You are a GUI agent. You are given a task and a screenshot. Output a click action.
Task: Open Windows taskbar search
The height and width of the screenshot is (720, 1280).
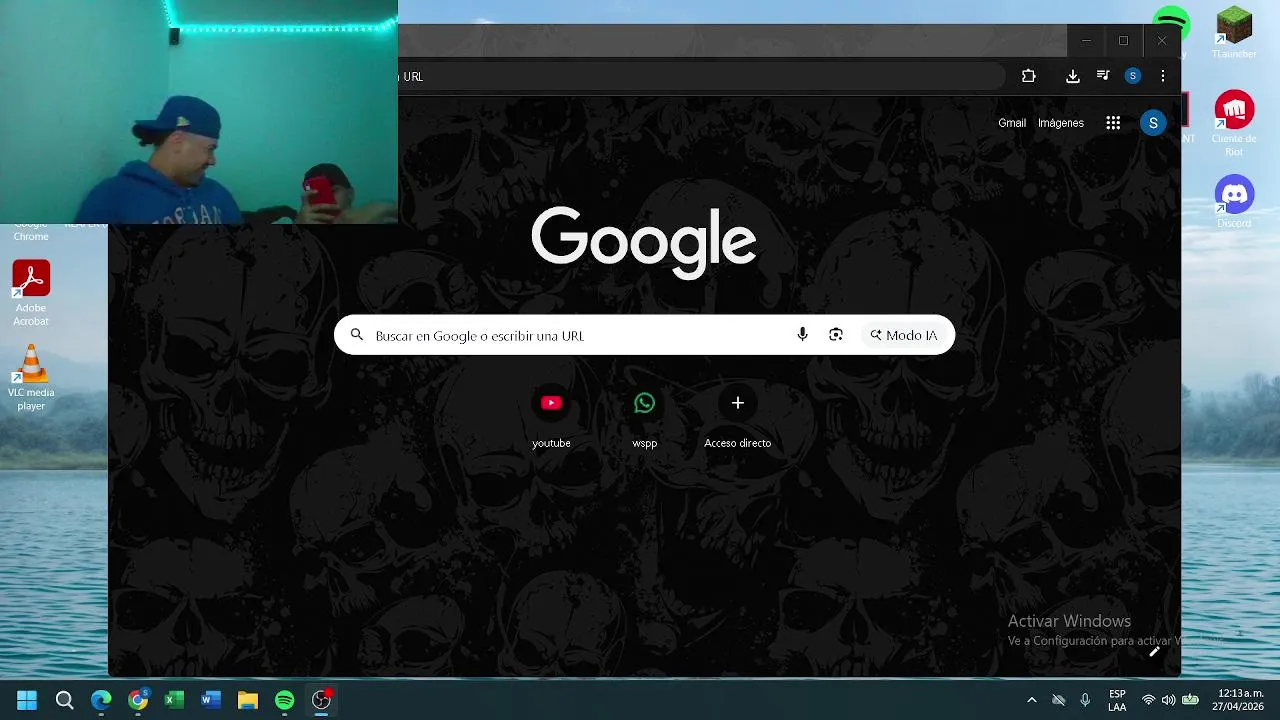pyautogui.click(x=64, y=700)
